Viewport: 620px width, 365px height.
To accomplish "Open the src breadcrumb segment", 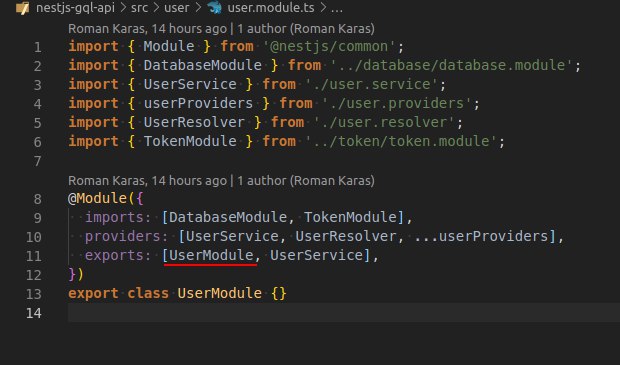I will click(140, 8).
